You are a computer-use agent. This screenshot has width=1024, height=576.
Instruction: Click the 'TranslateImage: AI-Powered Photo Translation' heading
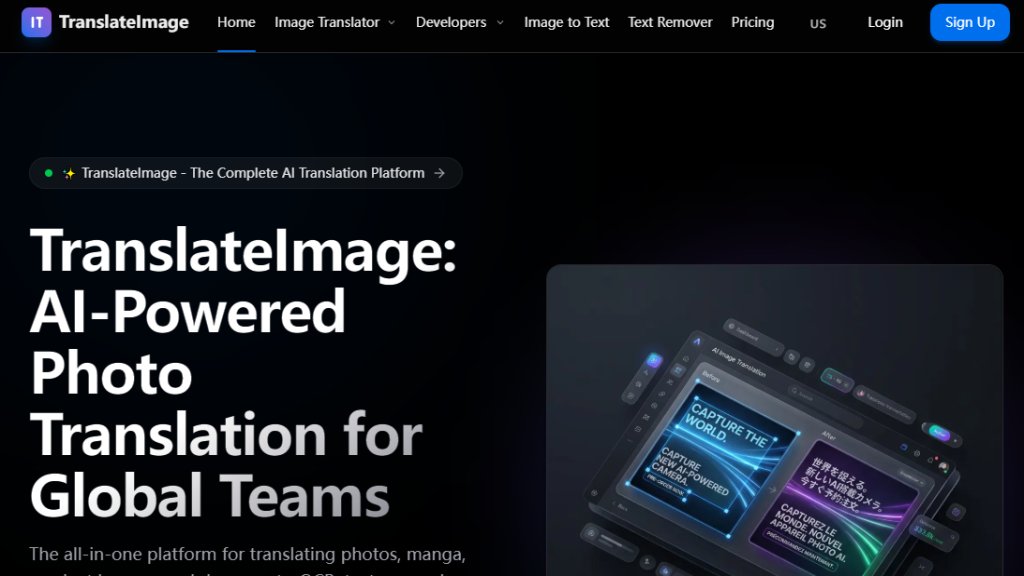[243, 372]
